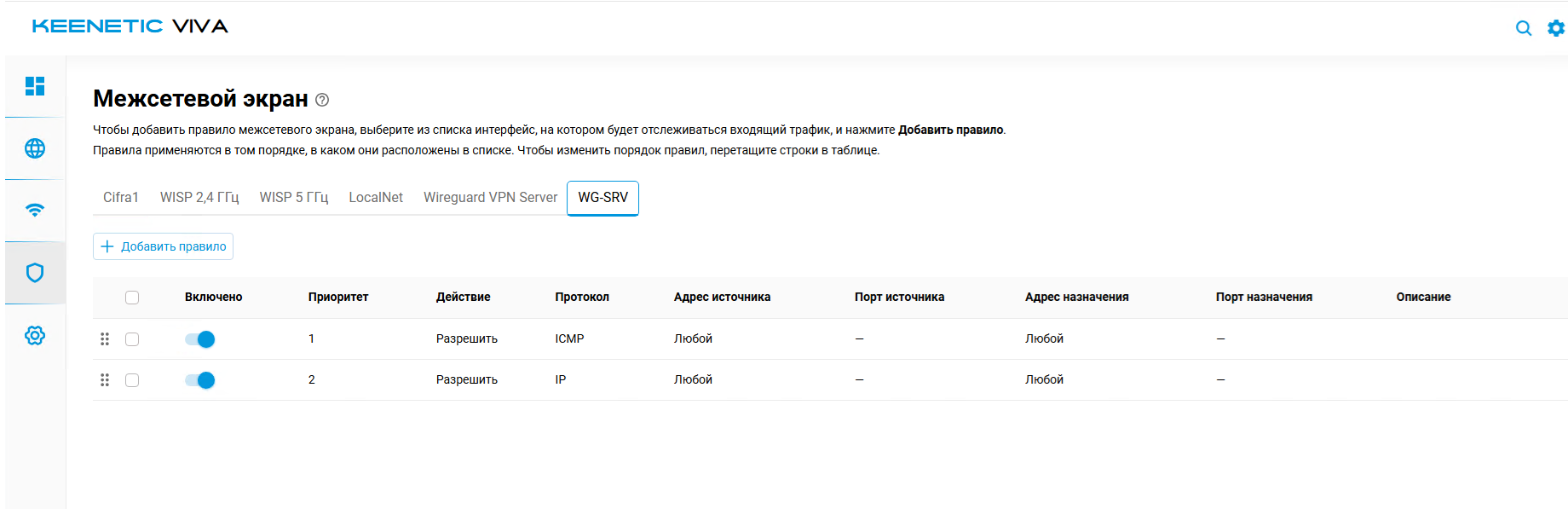The image size is (1568, 509).
Task: Click drag handle of the IP rule
Action: pyautogui.click(x=105, y=380)
